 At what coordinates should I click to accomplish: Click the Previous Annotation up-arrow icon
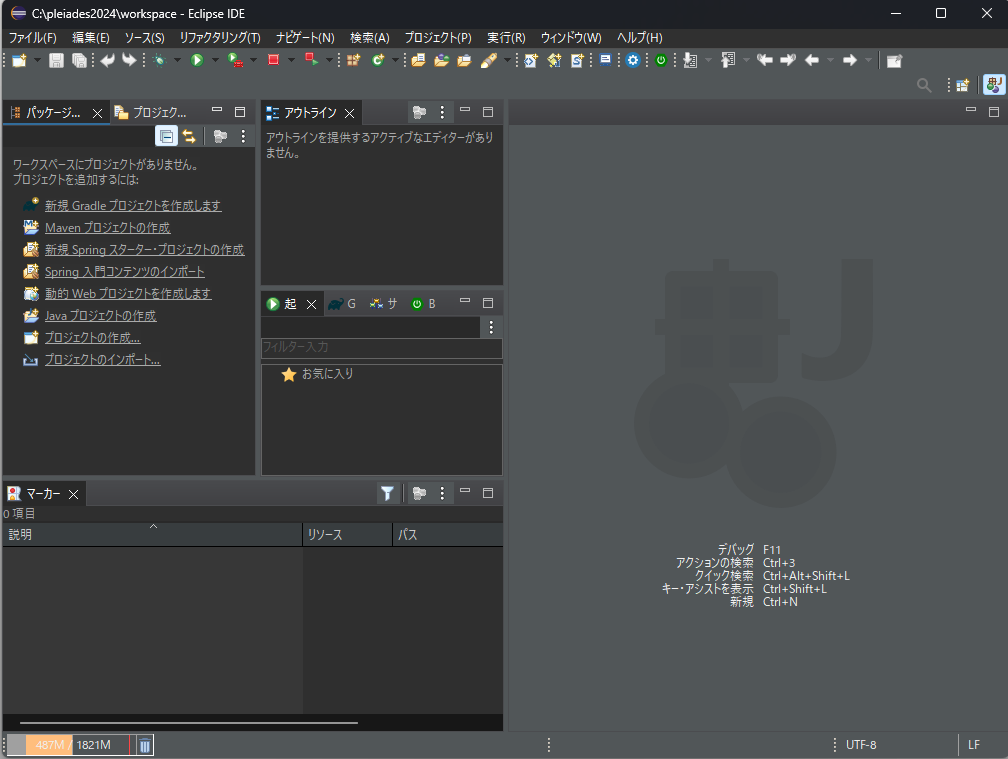[x=728, y=60]
